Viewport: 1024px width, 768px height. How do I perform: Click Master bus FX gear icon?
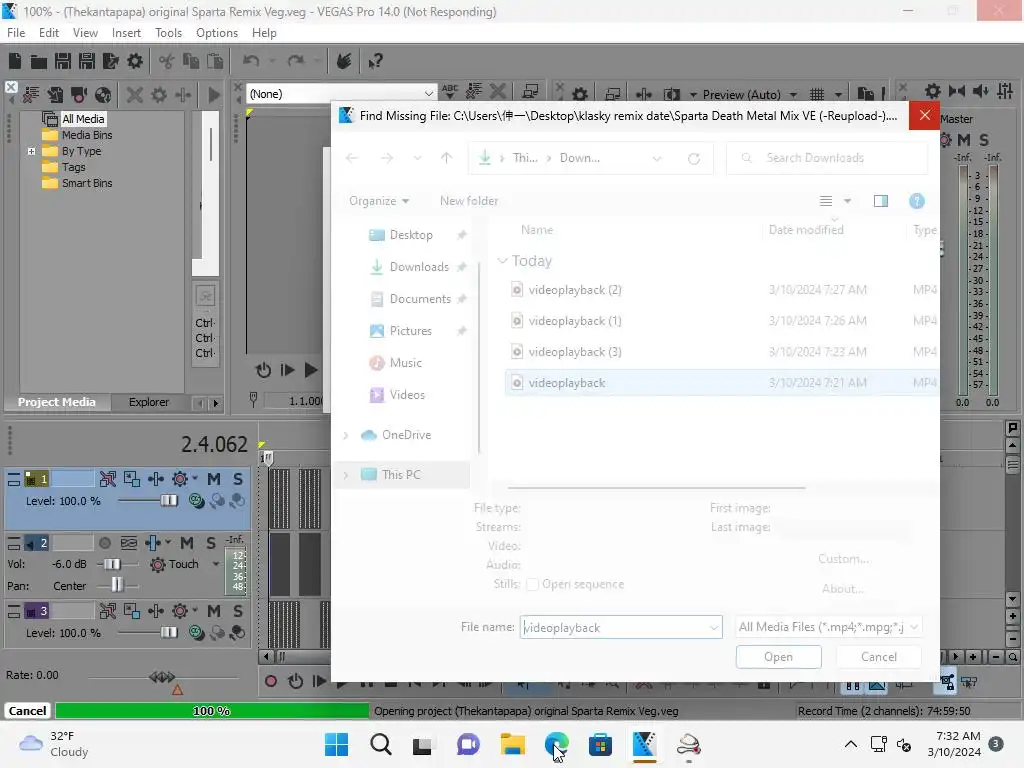pyautogui.click(x=946, y=140)
